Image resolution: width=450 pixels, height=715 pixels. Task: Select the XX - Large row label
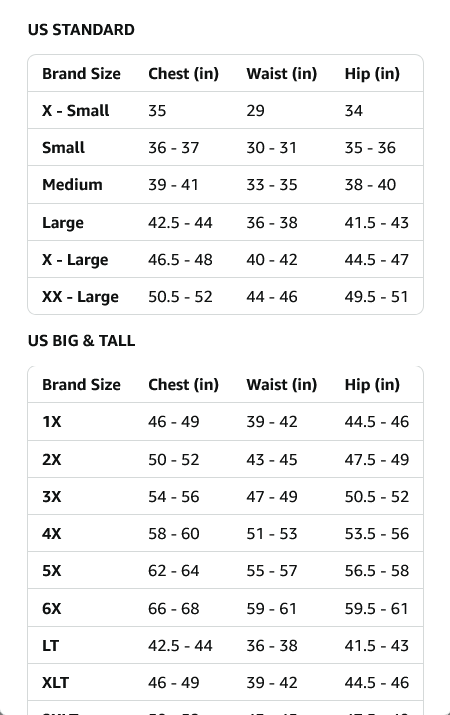pos(80,296)
